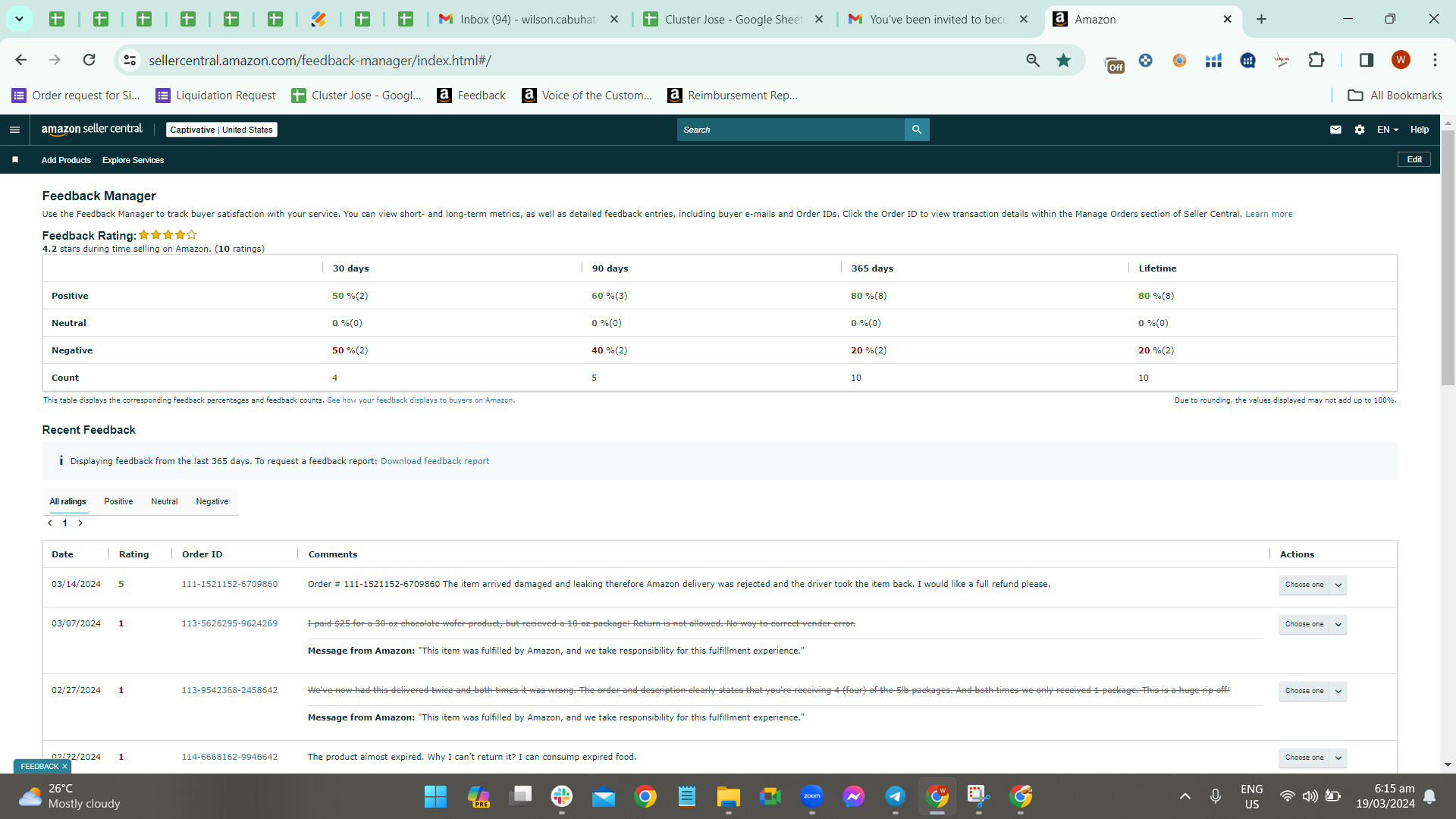
Task: Open Messenger from the taskbar
Action: 854,796
